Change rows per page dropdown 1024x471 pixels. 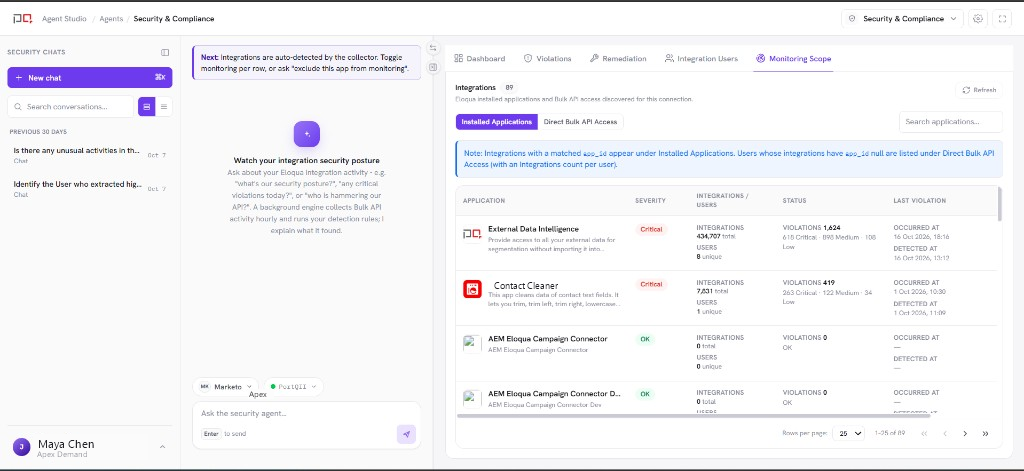[848, 433]
